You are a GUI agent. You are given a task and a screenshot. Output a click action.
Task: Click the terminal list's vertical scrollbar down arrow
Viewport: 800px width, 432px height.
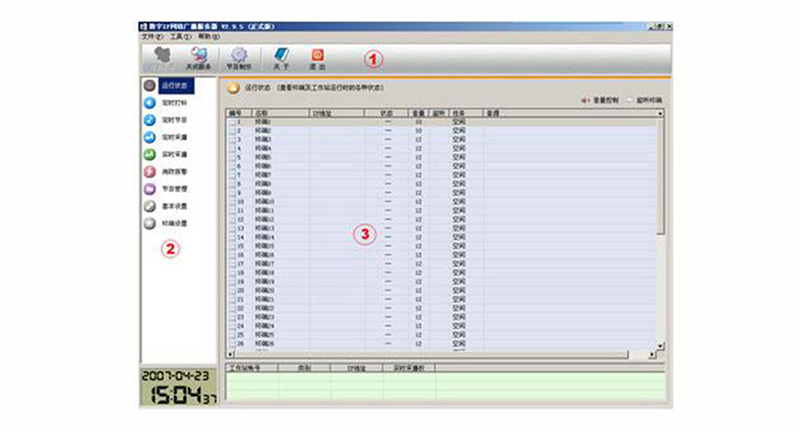[x=660, y=345]
